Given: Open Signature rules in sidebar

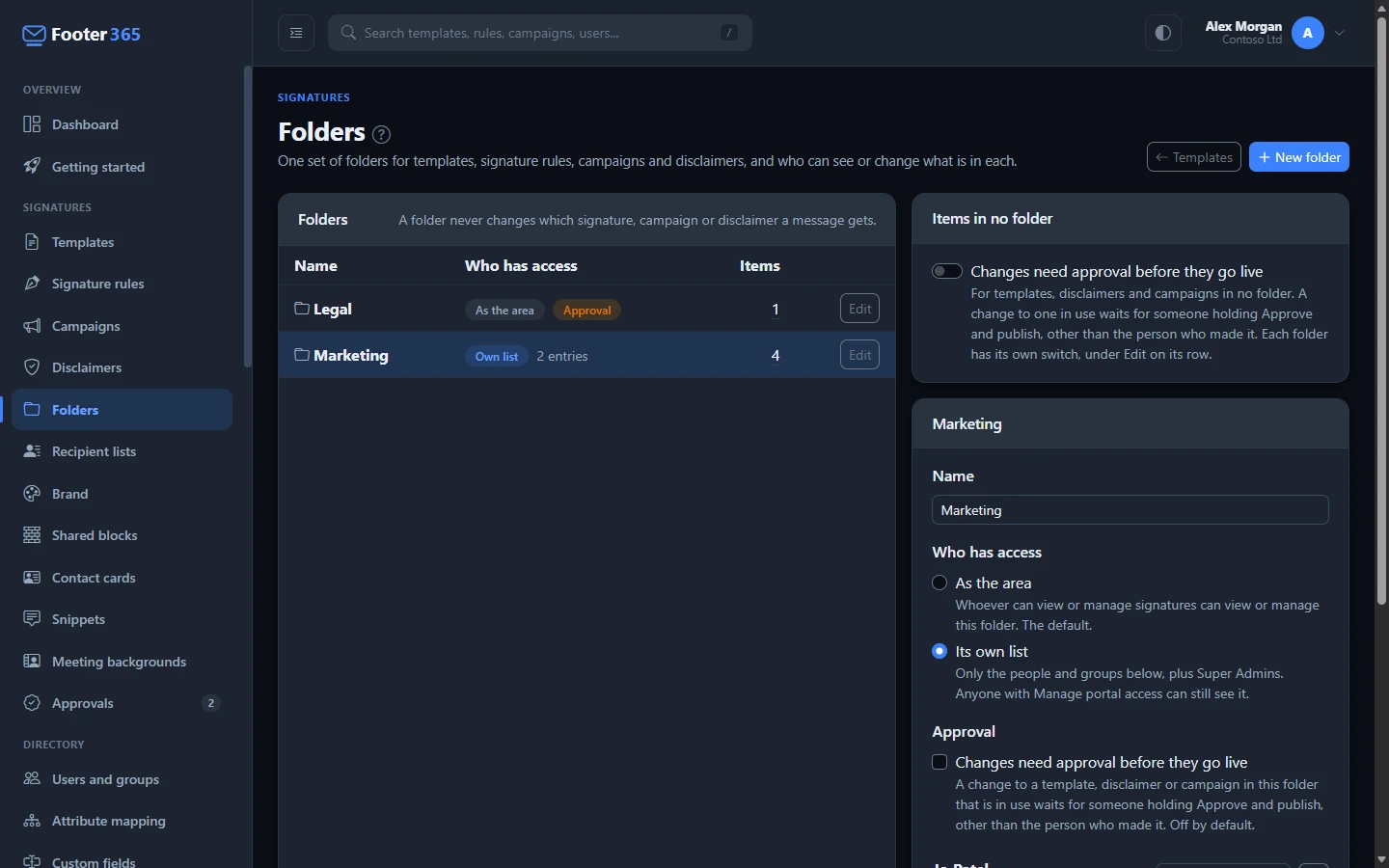Looking at the screenshot, I should point(122,284).
